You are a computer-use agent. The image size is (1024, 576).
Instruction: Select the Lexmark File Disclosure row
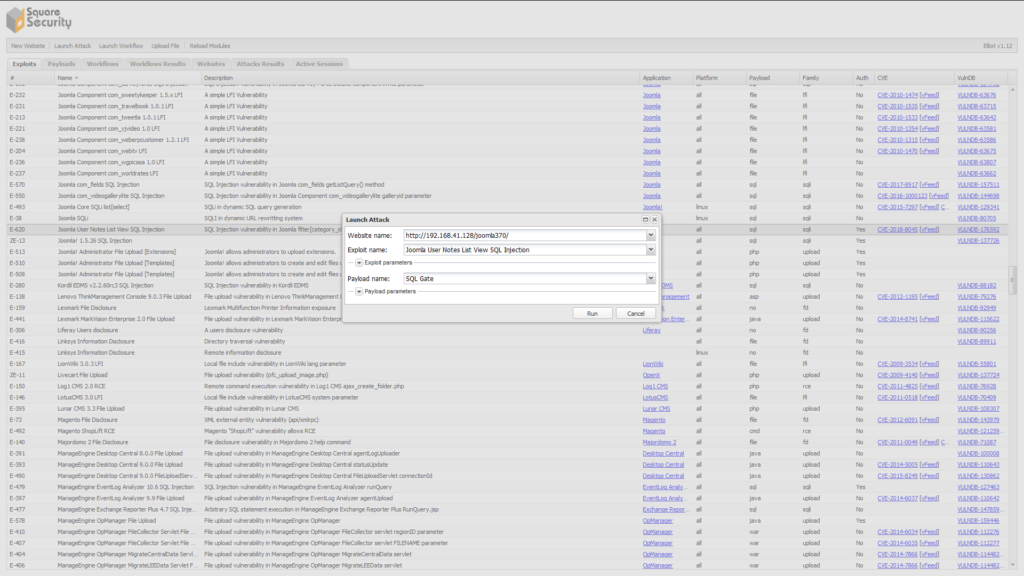click(507, 308)
